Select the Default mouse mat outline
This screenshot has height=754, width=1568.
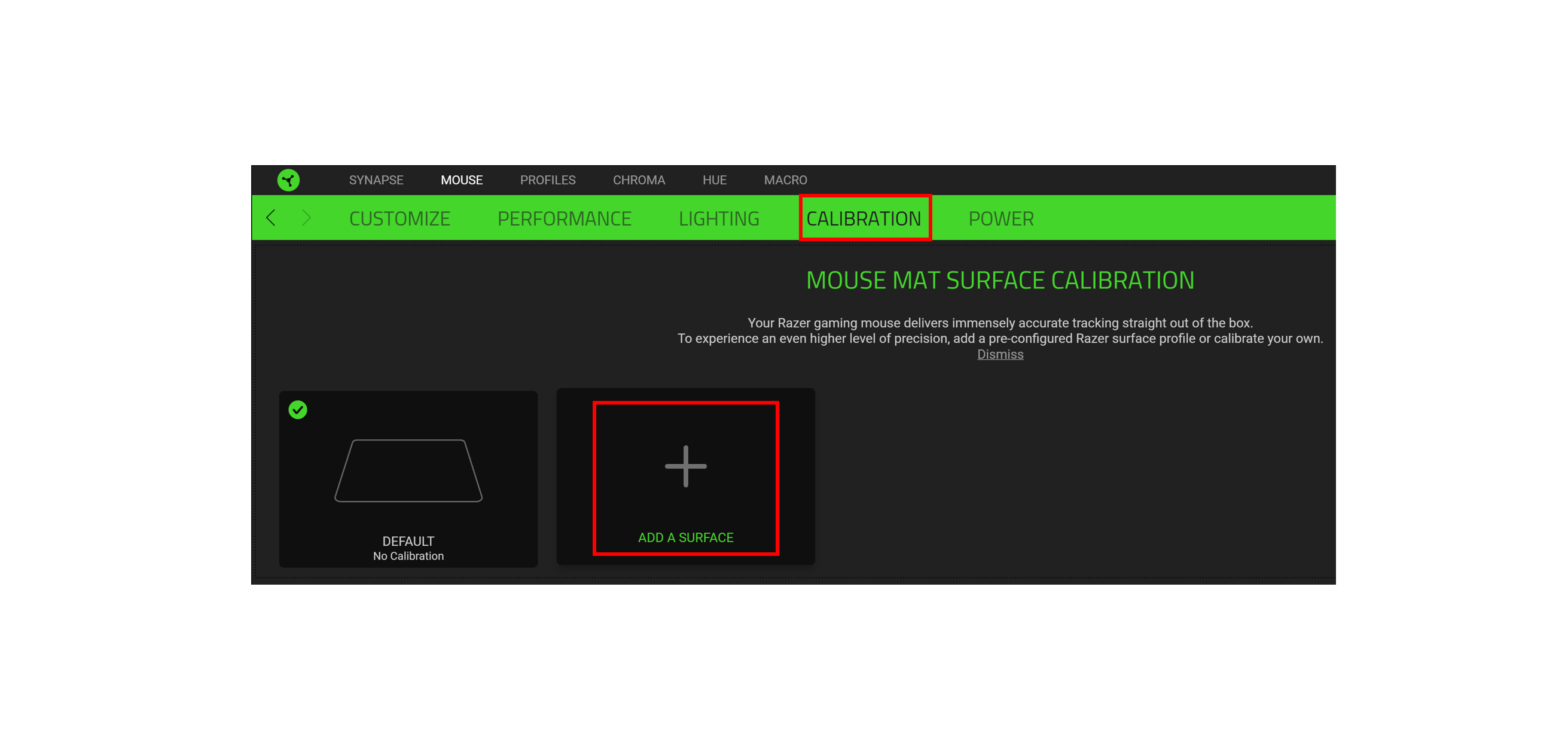[408, 470]
